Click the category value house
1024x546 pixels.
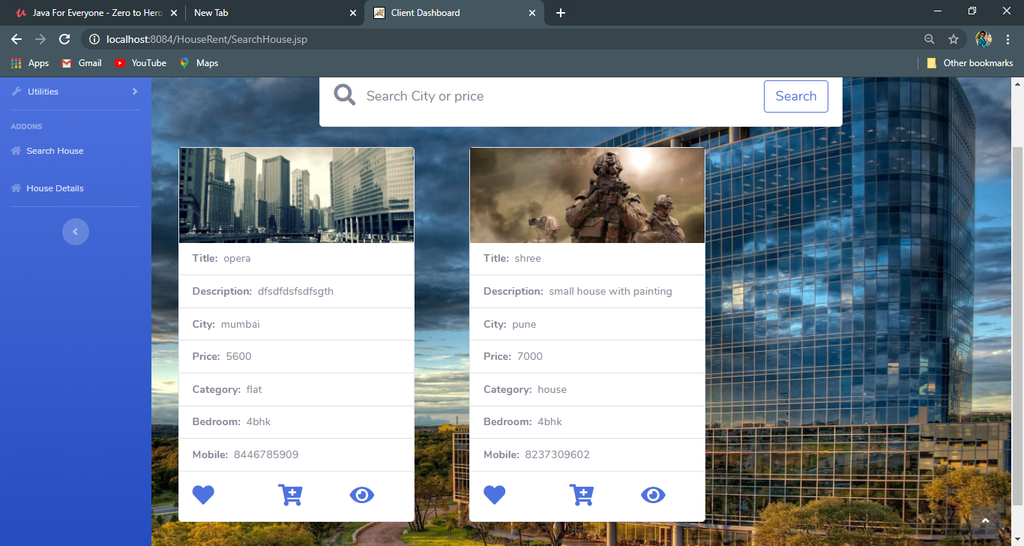tap(552, 389)
